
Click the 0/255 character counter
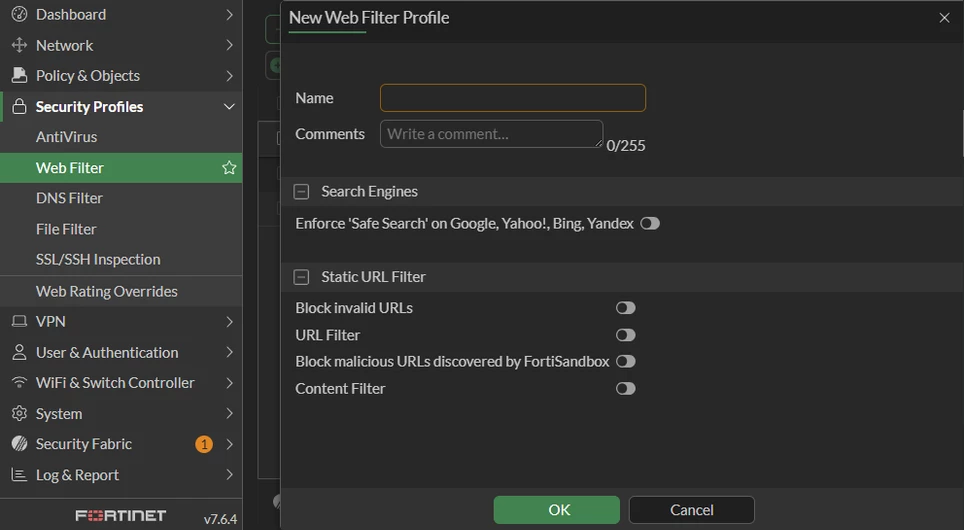626,146
